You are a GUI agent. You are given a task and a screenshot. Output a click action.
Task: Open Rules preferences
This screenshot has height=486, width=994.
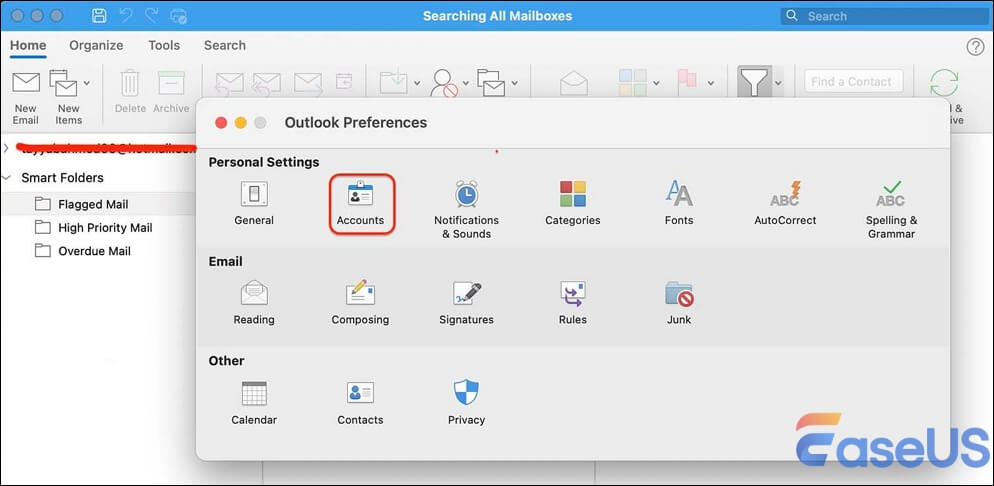tap(572, 302)
